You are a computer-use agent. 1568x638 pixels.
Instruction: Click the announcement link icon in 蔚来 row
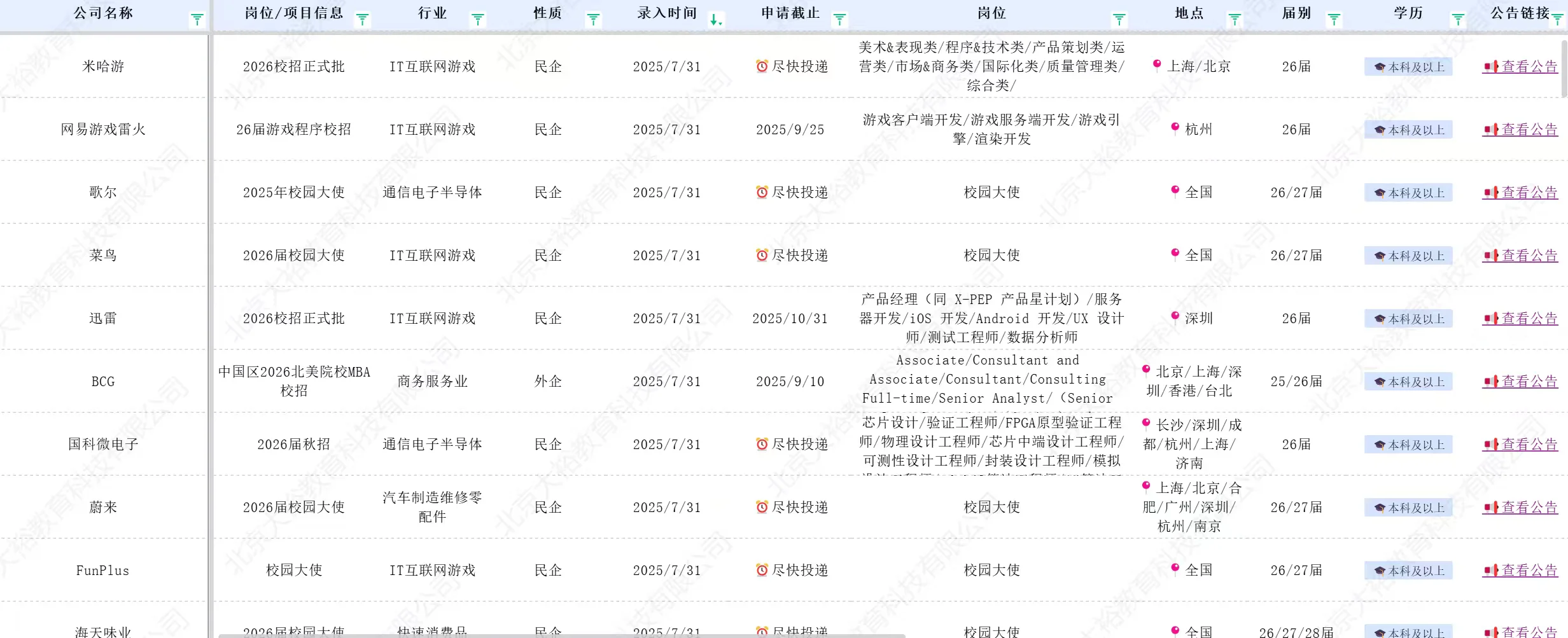pos(1491,507)
